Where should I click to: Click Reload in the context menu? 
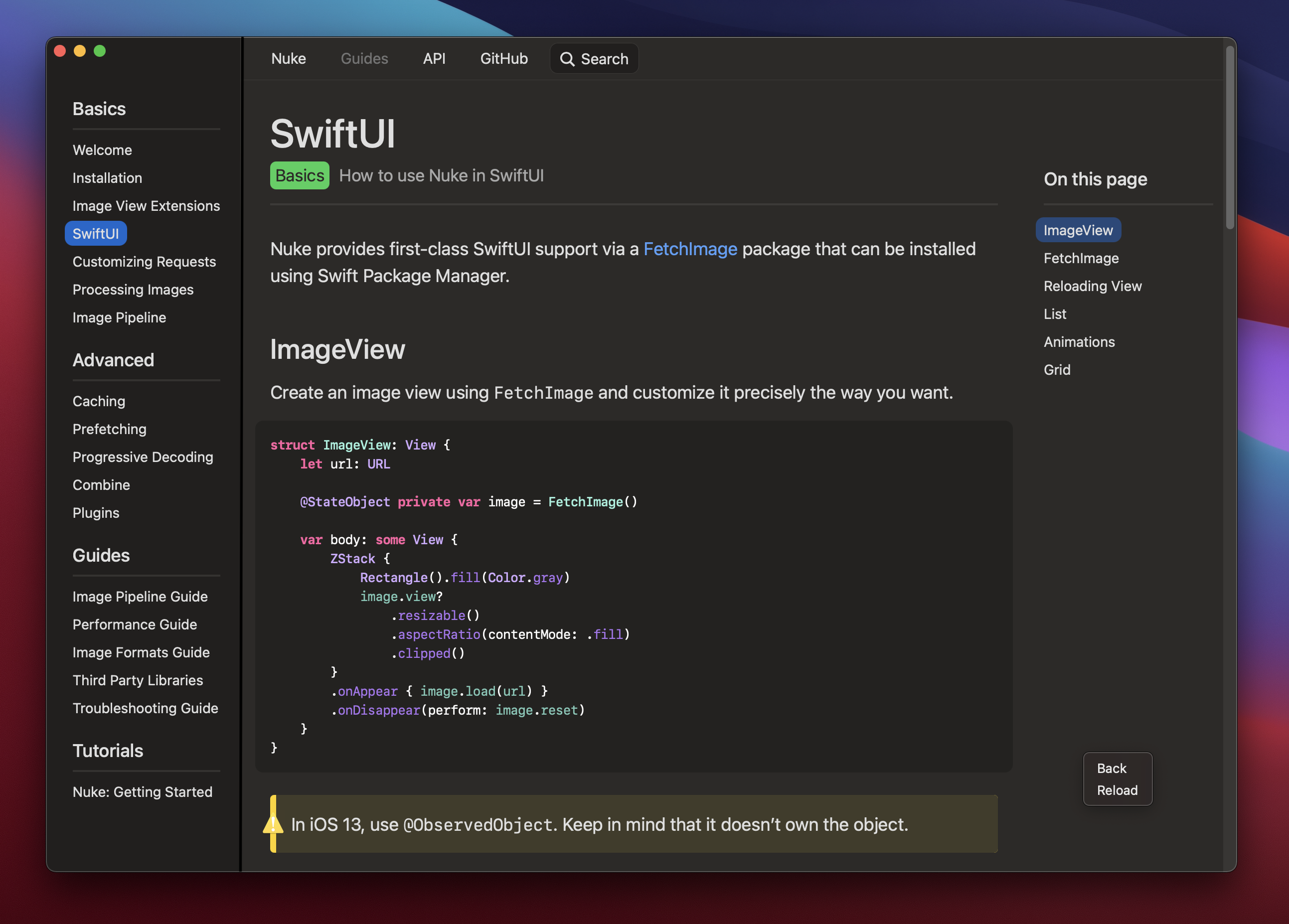(x=1117, y=790)
